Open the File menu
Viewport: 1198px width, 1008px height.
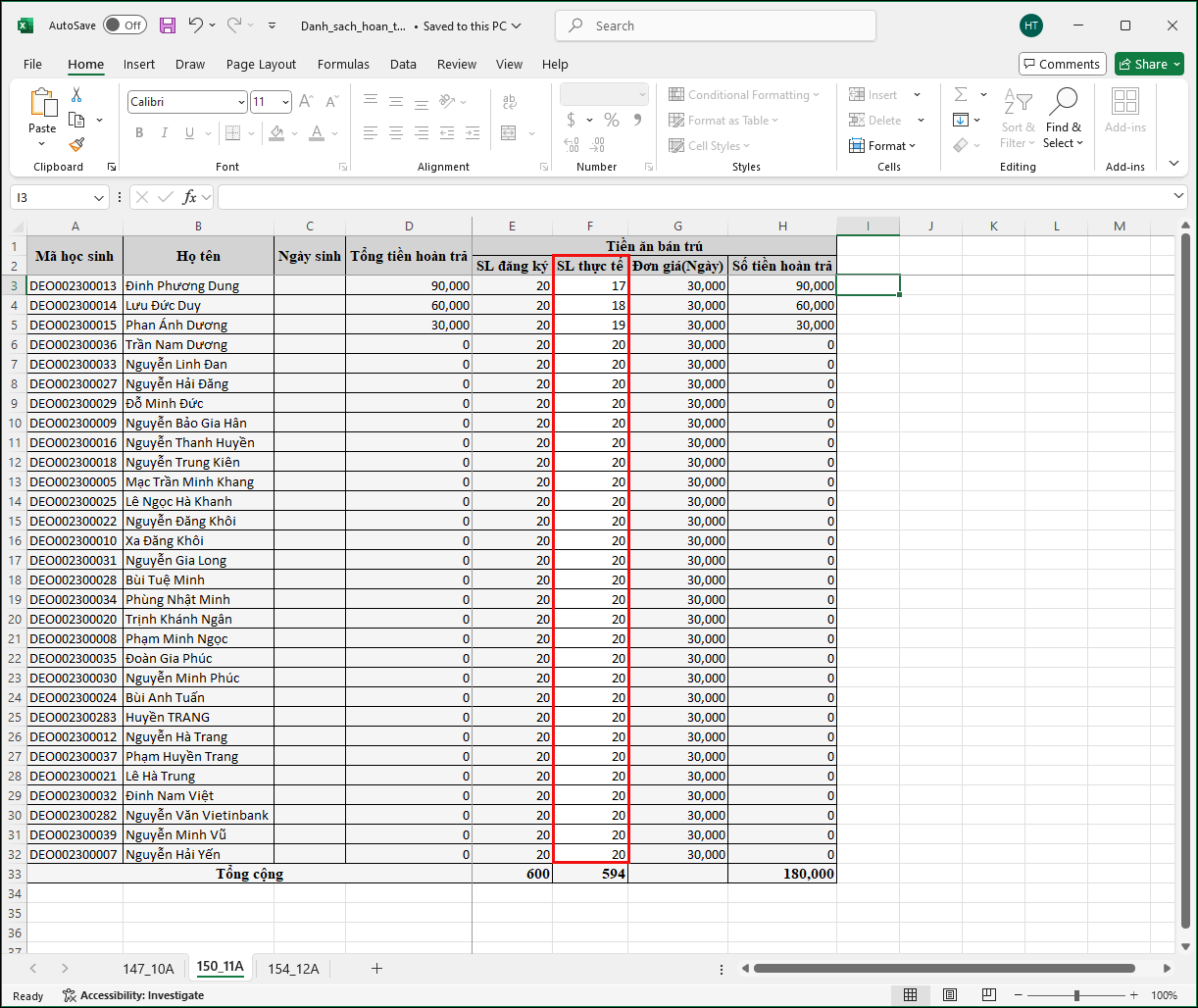(x=32, y=64)
